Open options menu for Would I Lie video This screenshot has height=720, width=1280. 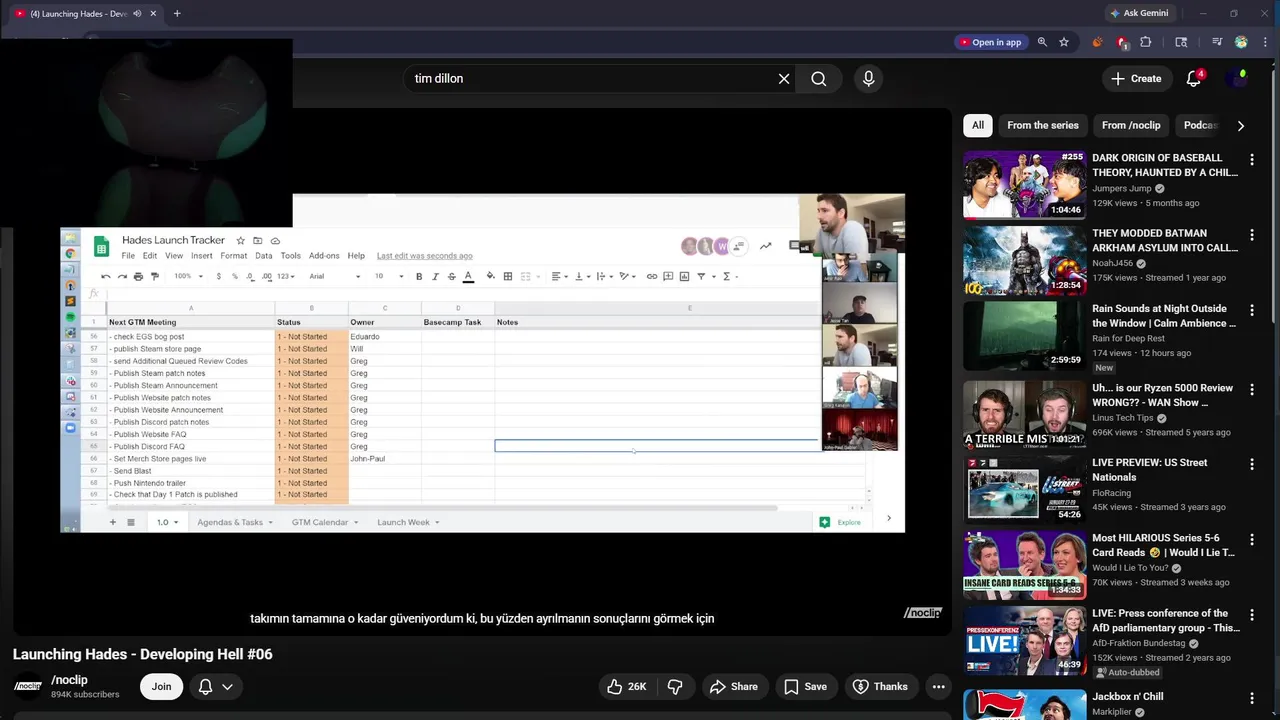click(x=1251, y=540)
